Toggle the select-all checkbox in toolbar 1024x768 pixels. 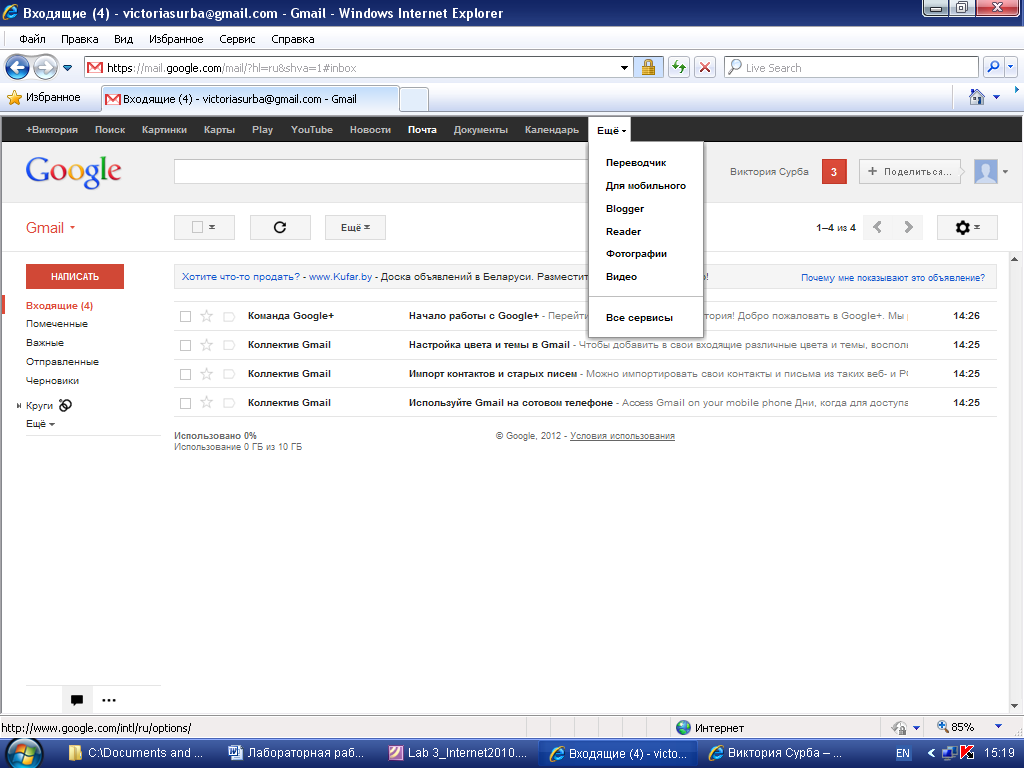197,227
